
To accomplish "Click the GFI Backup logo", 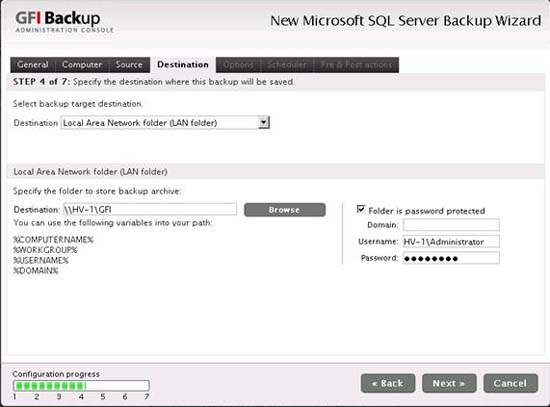I will (x=64, y=22).
